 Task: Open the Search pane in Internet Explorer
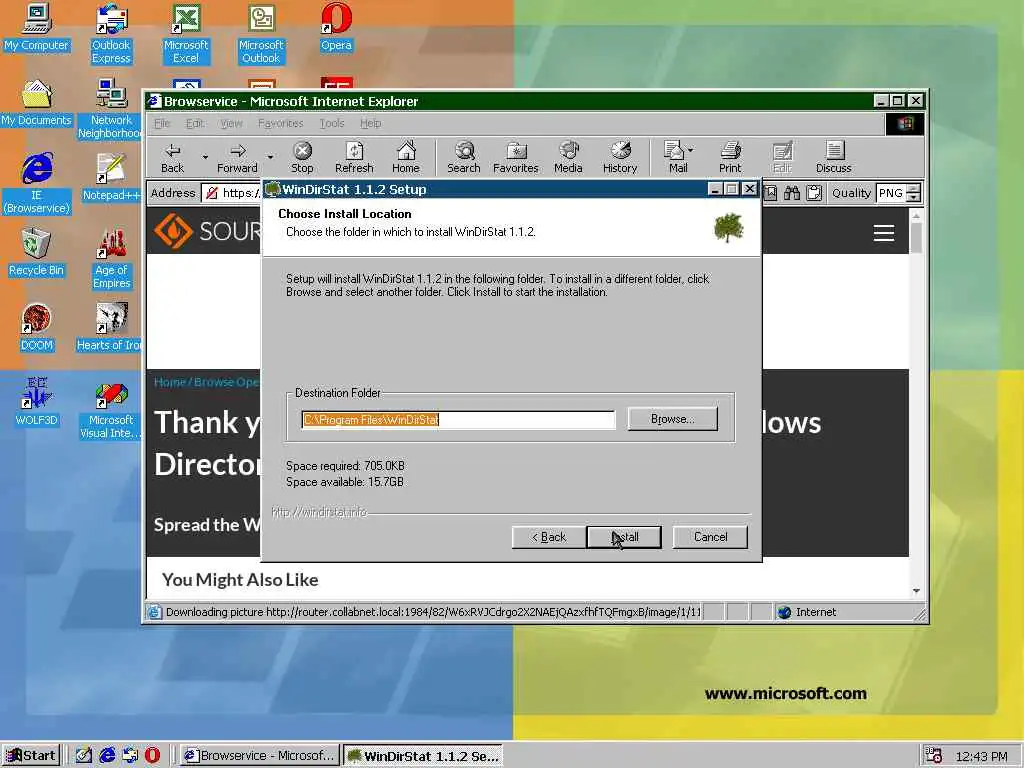[464, 157]
